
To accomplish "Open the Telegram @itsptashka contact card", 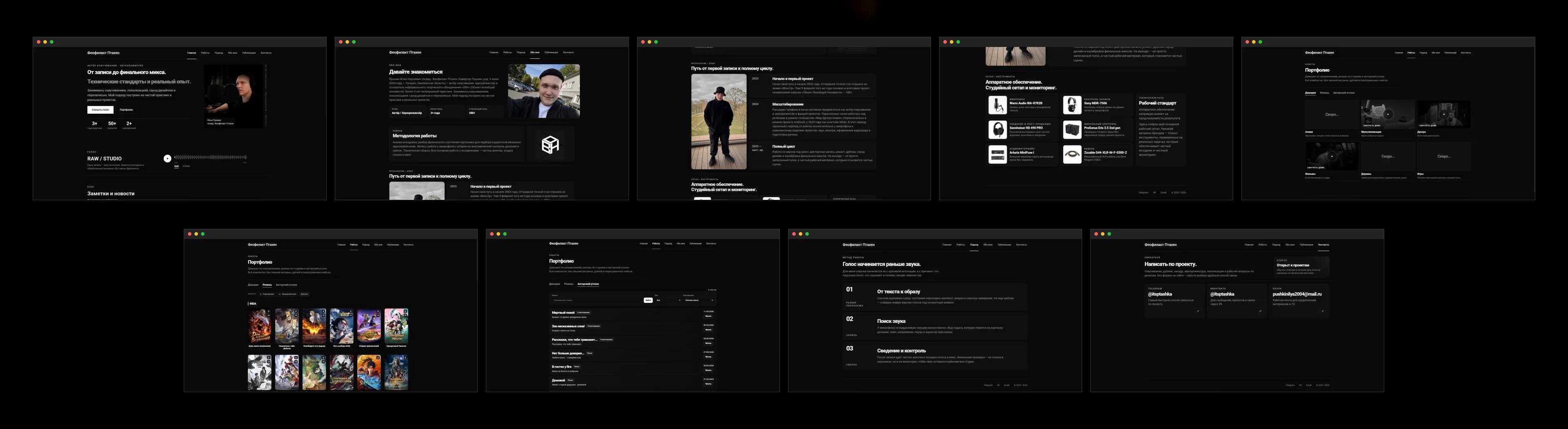I will [x=1174, y=300].
